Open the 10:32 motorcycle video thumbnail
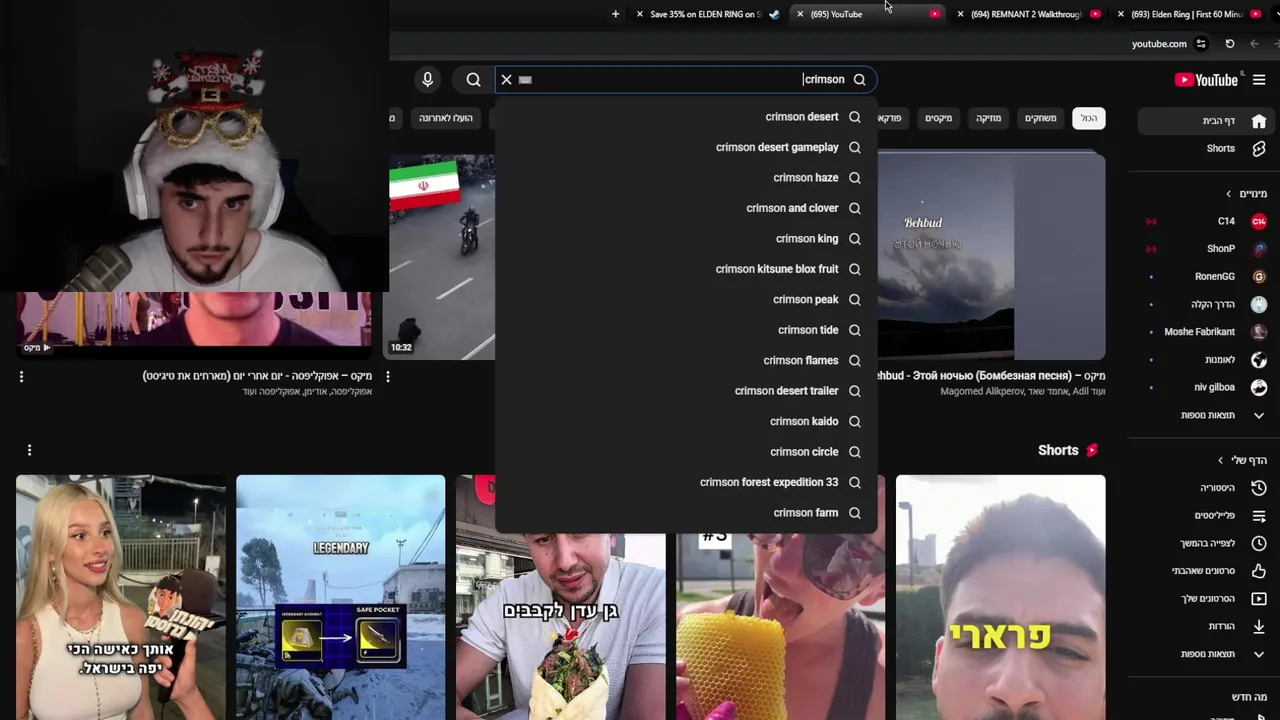 [x=441, y=256]
